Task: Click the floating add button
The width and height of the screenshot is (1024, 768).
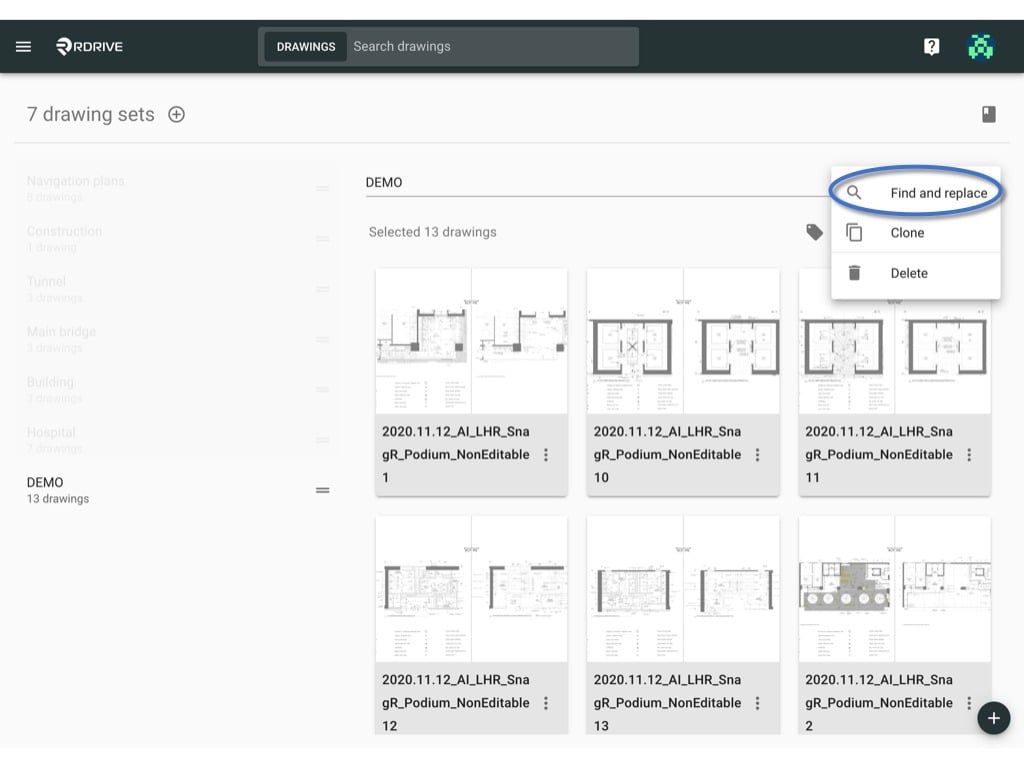Action: [x=993, y=718]
